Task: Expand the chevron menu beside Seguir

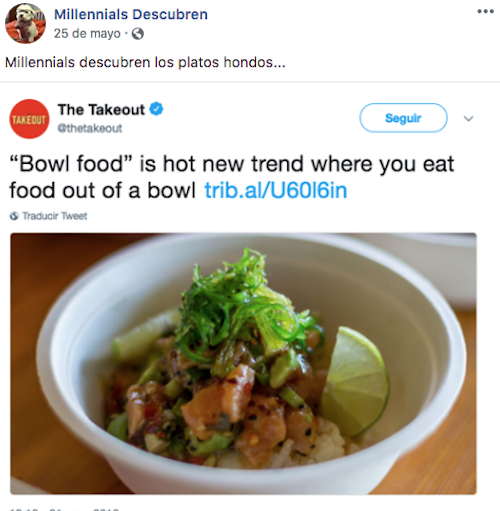Action: click(468, 118)
